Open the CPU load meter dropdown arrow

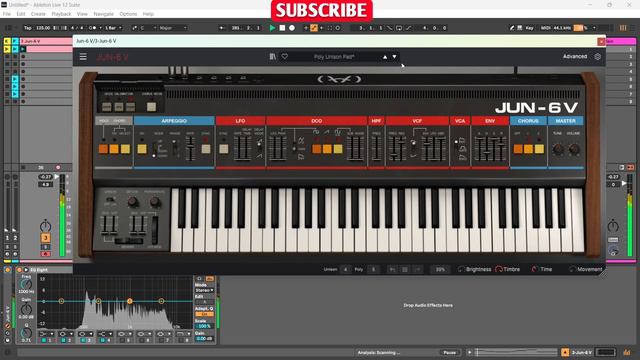[594, 28]
